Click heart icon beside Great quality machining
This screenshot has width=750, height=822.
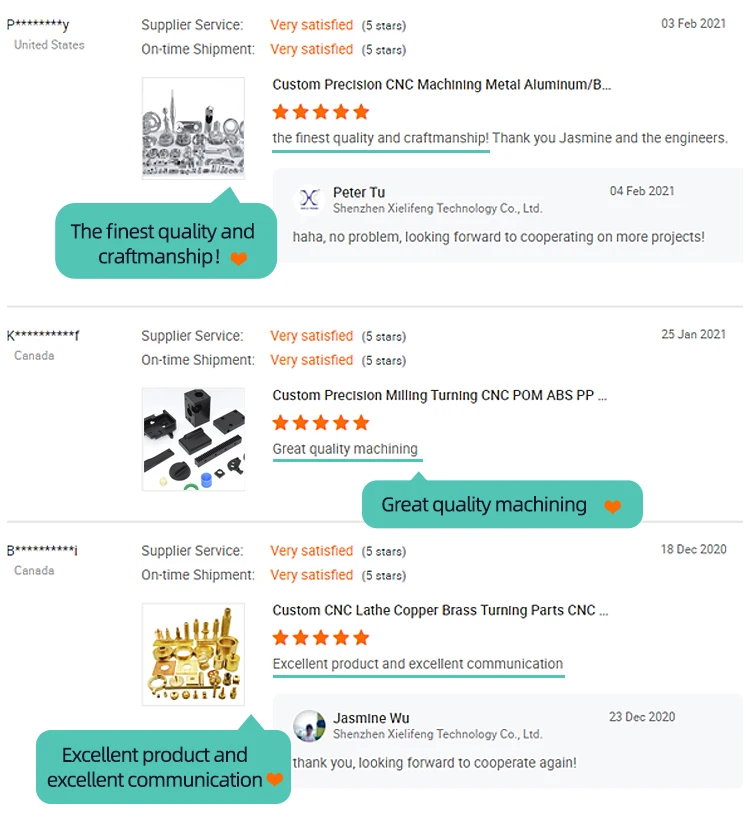pyautogui.click(x=613, y=507)
